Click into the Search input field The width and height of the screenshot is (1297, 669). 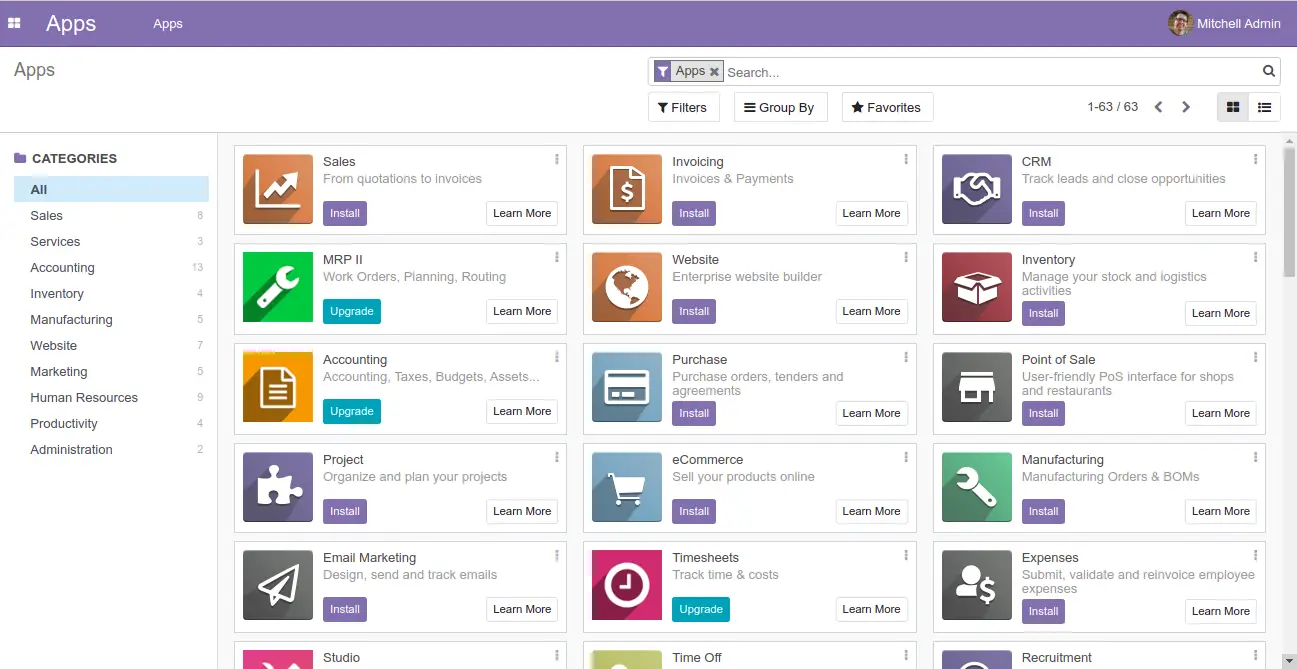[x=990, y=72]
